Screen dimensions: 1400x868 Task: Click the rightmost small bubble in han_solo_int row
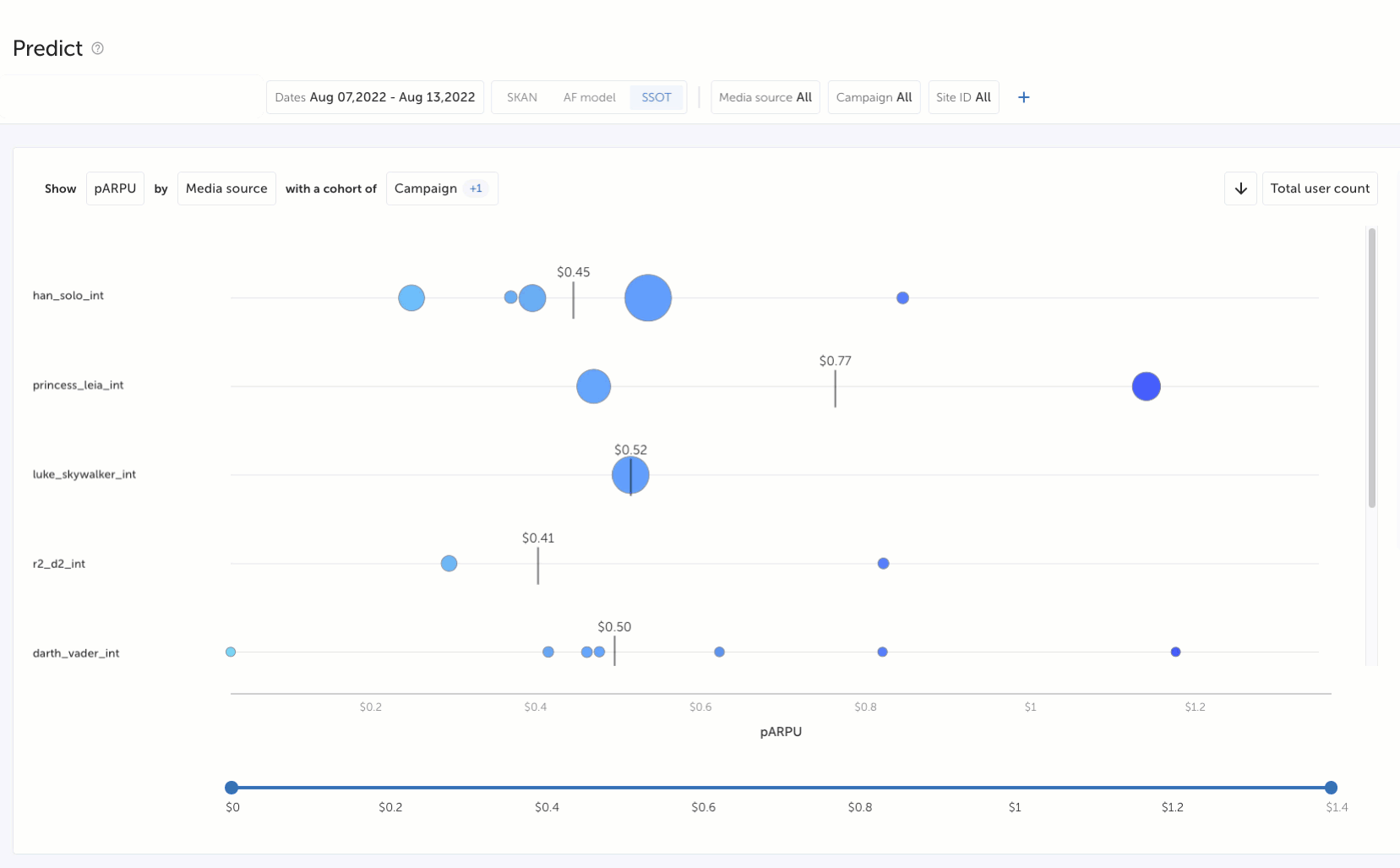point(902,298)
